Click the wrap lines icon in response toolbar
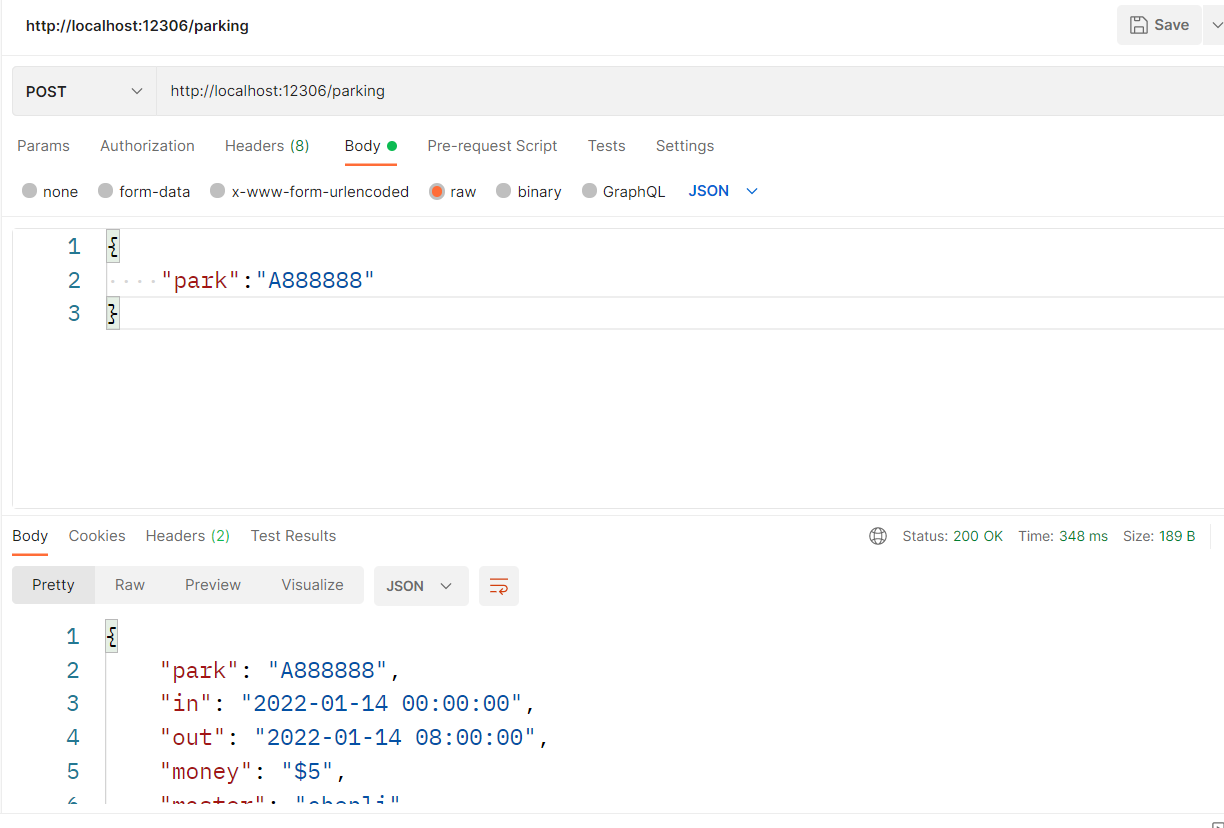 tap(498, 586)
